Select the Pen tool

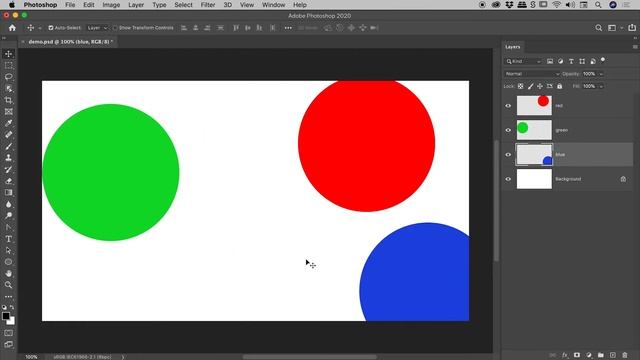[9, 227]
